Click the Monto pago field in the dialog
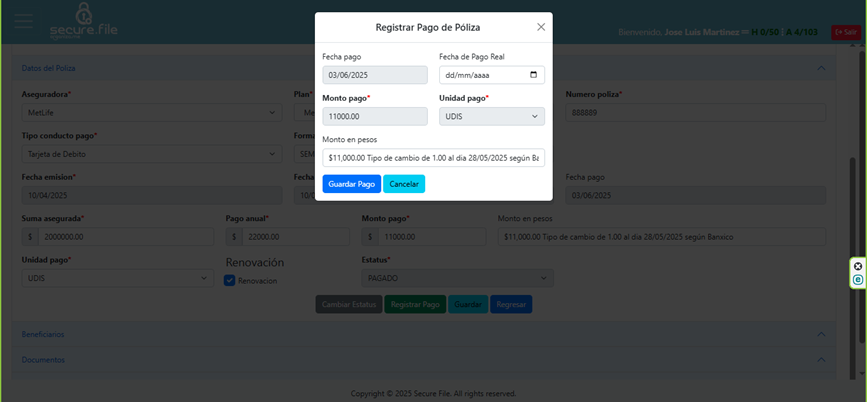The image size is (867, 402). pyautogui.click(x=374, y=116)
